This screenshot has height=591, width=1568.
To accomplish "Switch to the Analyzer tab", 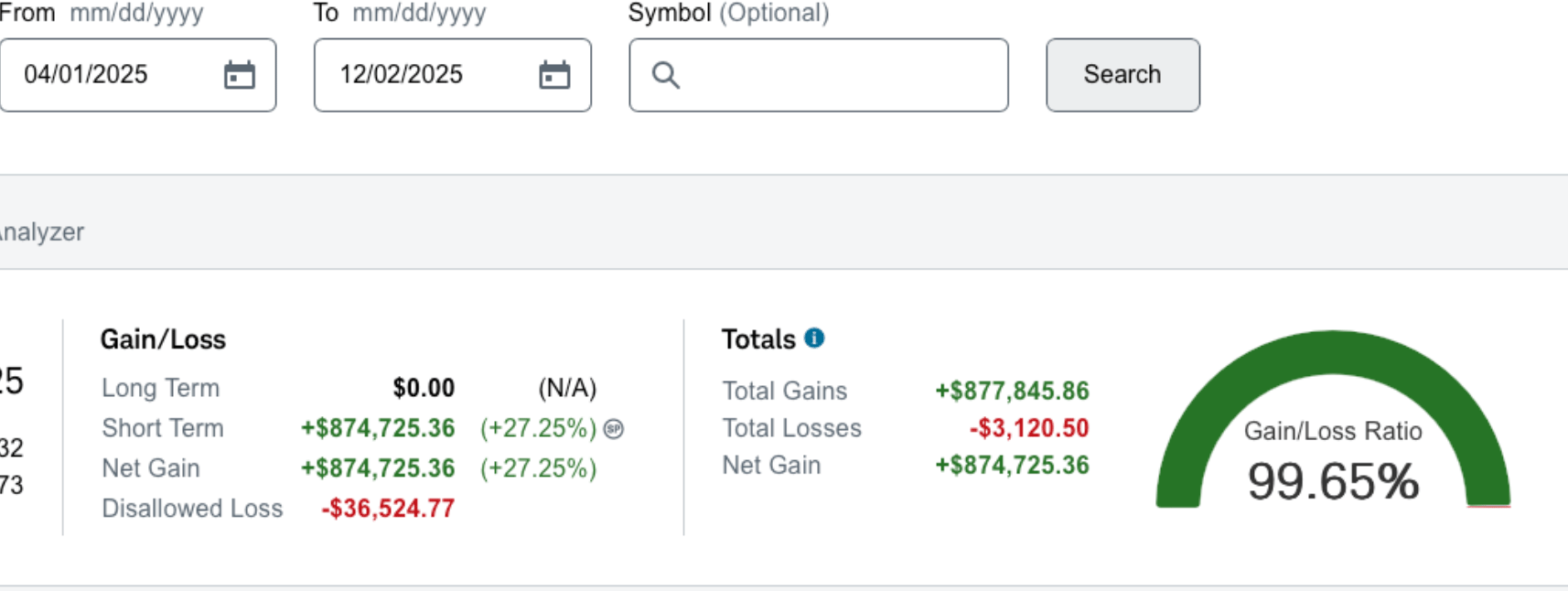I will pyautogui.click(x=42, y=232).
